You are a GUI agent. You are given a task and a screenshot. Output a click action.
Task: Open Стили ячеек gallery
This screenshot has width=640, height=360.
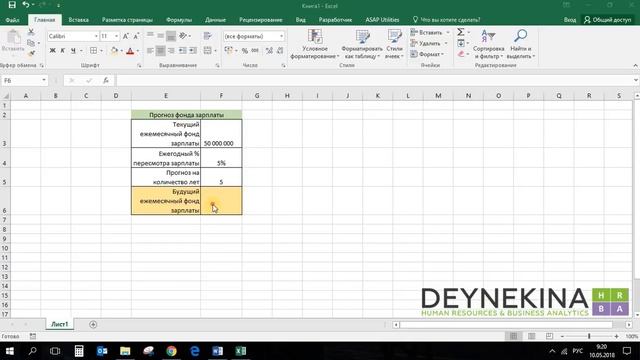click(394, 44)
